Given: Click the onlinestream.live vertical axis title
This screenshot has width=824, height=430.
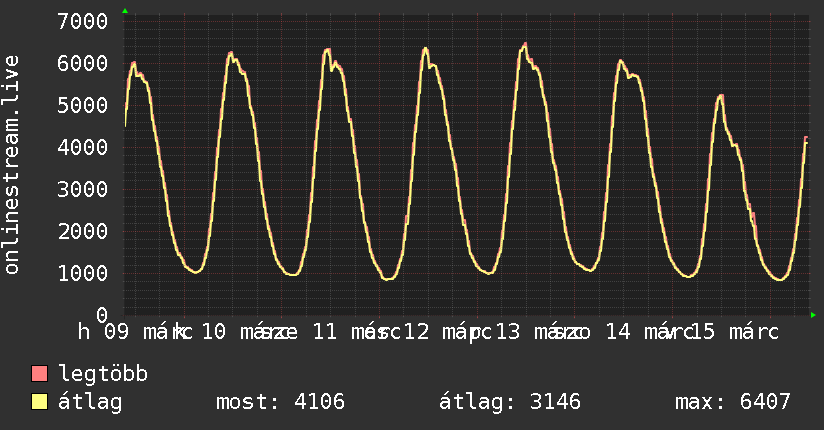Looking at the screenshot, I should (12, 165).
